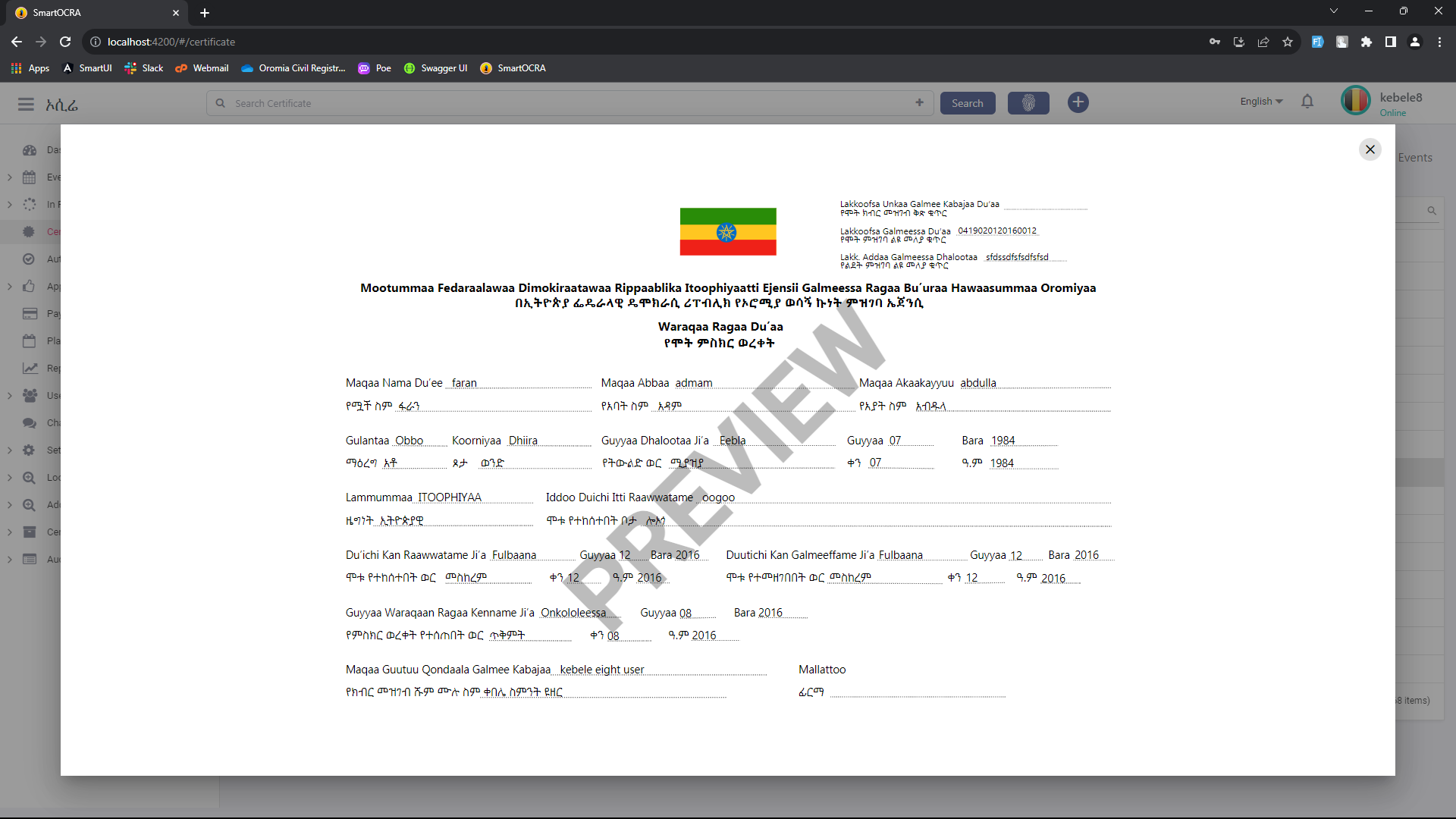This screenshot has width=1456, height=819.
Task: Expand the In Progress sidebar group chevron
Action: tap(9, 205)
